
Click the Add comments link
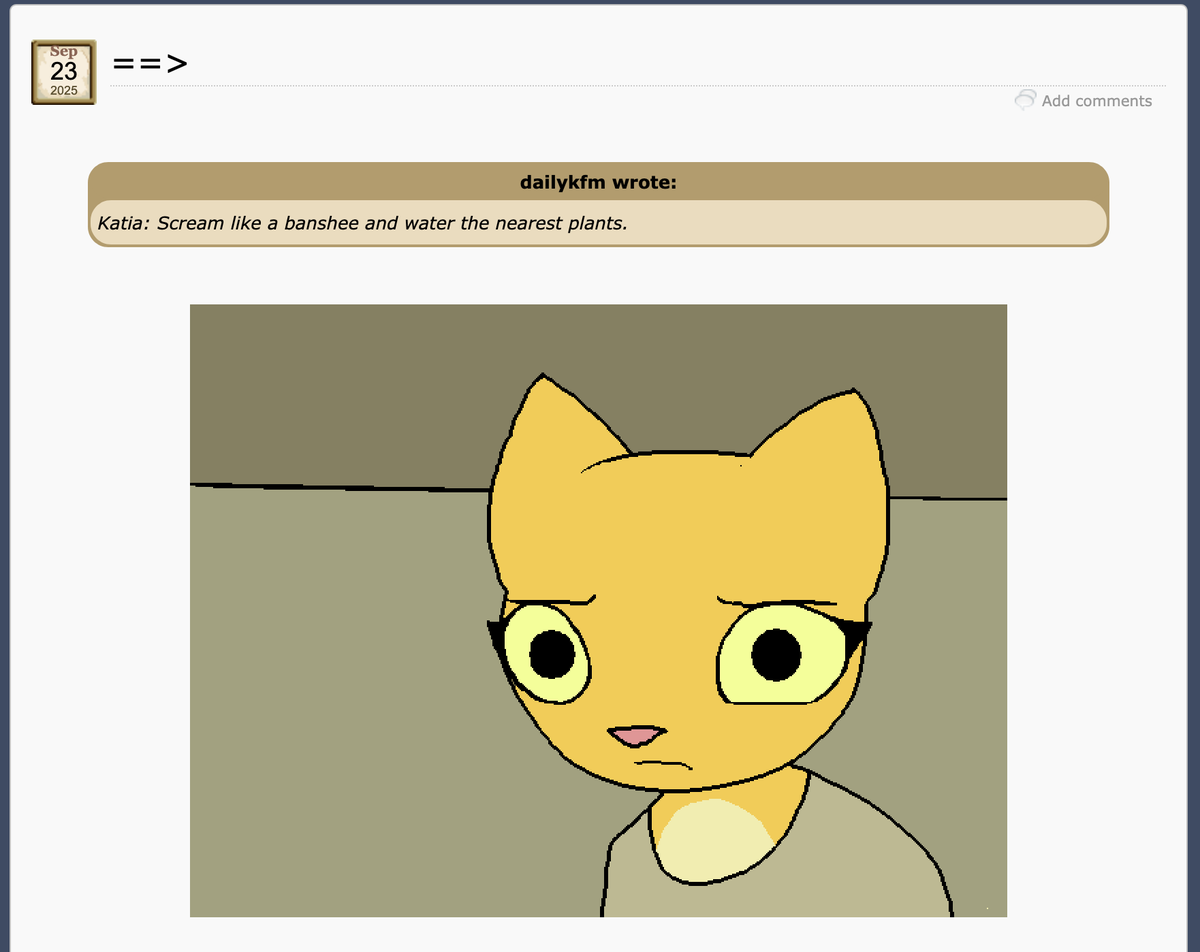point(1096,101)
